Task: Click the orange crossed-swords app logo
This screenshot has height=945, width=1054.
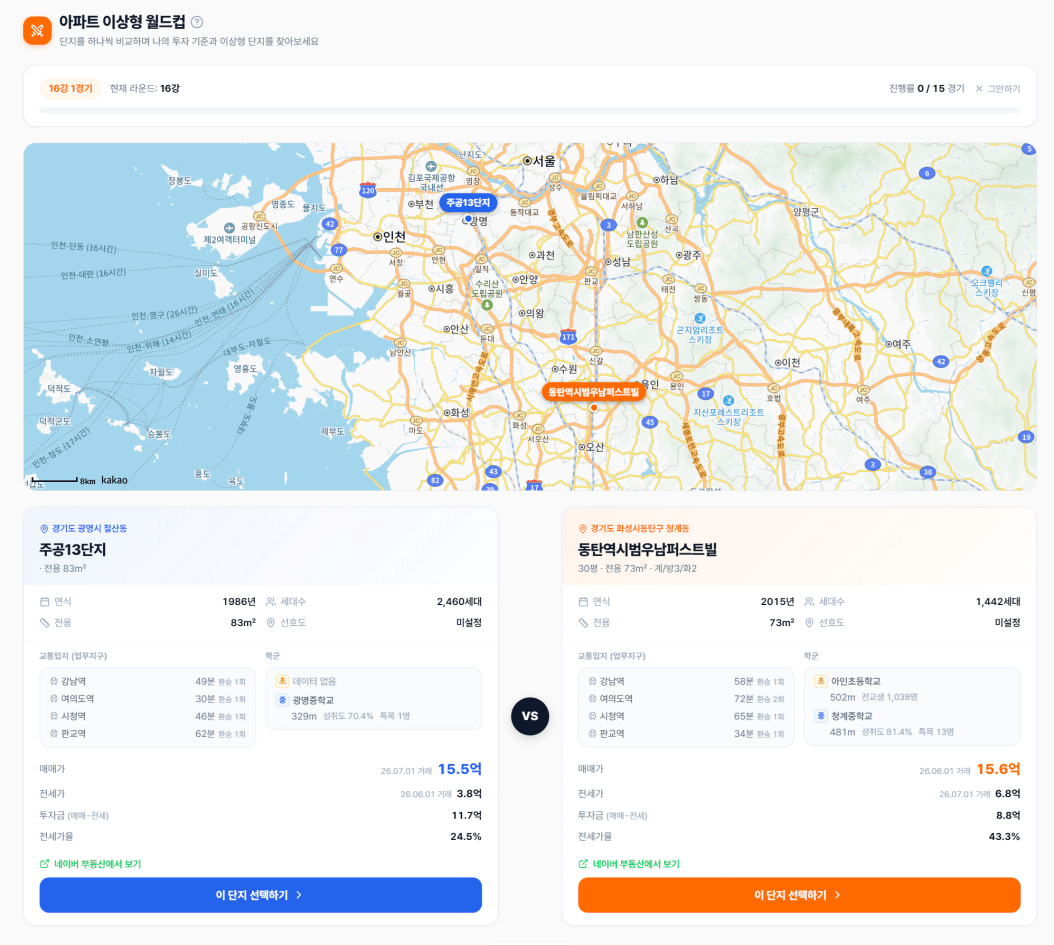Action: point(37,30)
